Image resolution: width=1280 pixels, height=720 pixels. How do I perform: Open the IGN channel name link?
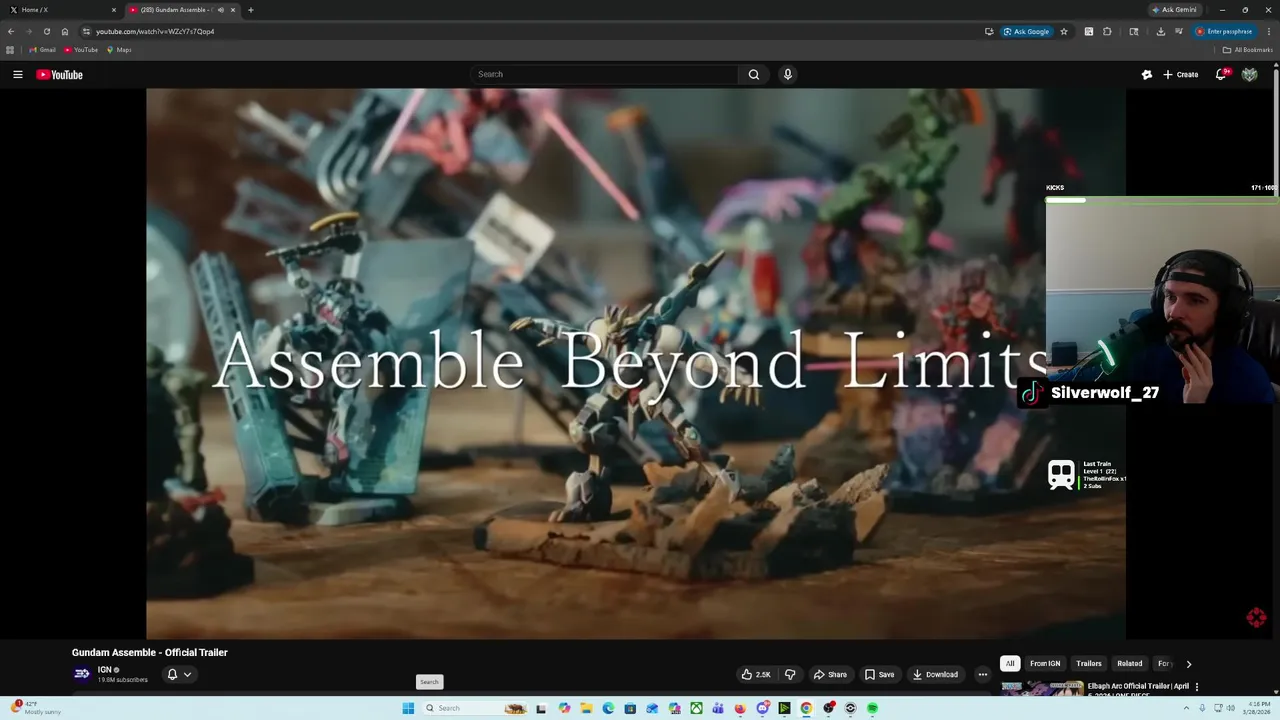pyautogui.click(x=105, y=670)
